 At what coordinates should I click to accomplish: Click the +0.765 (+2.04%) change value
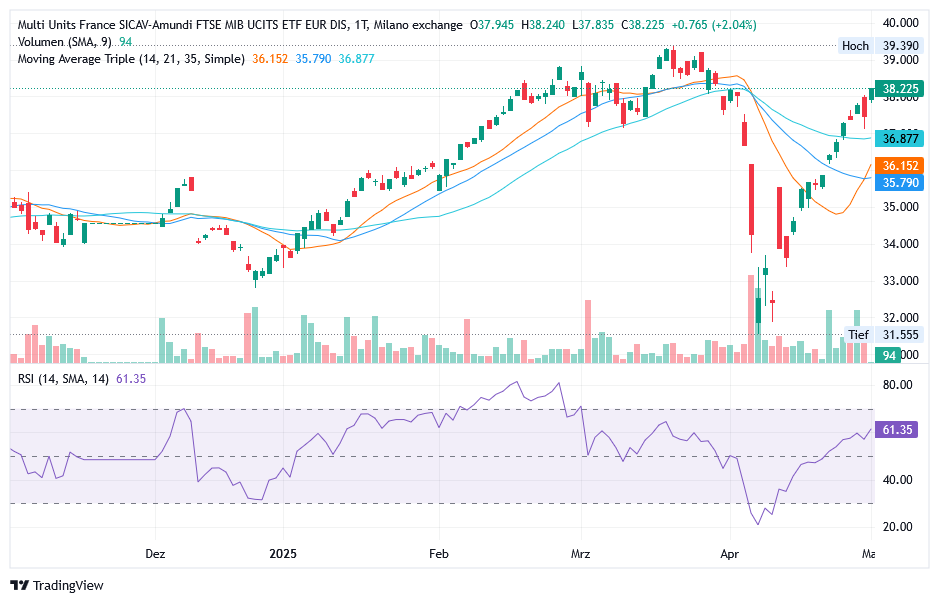714,25
